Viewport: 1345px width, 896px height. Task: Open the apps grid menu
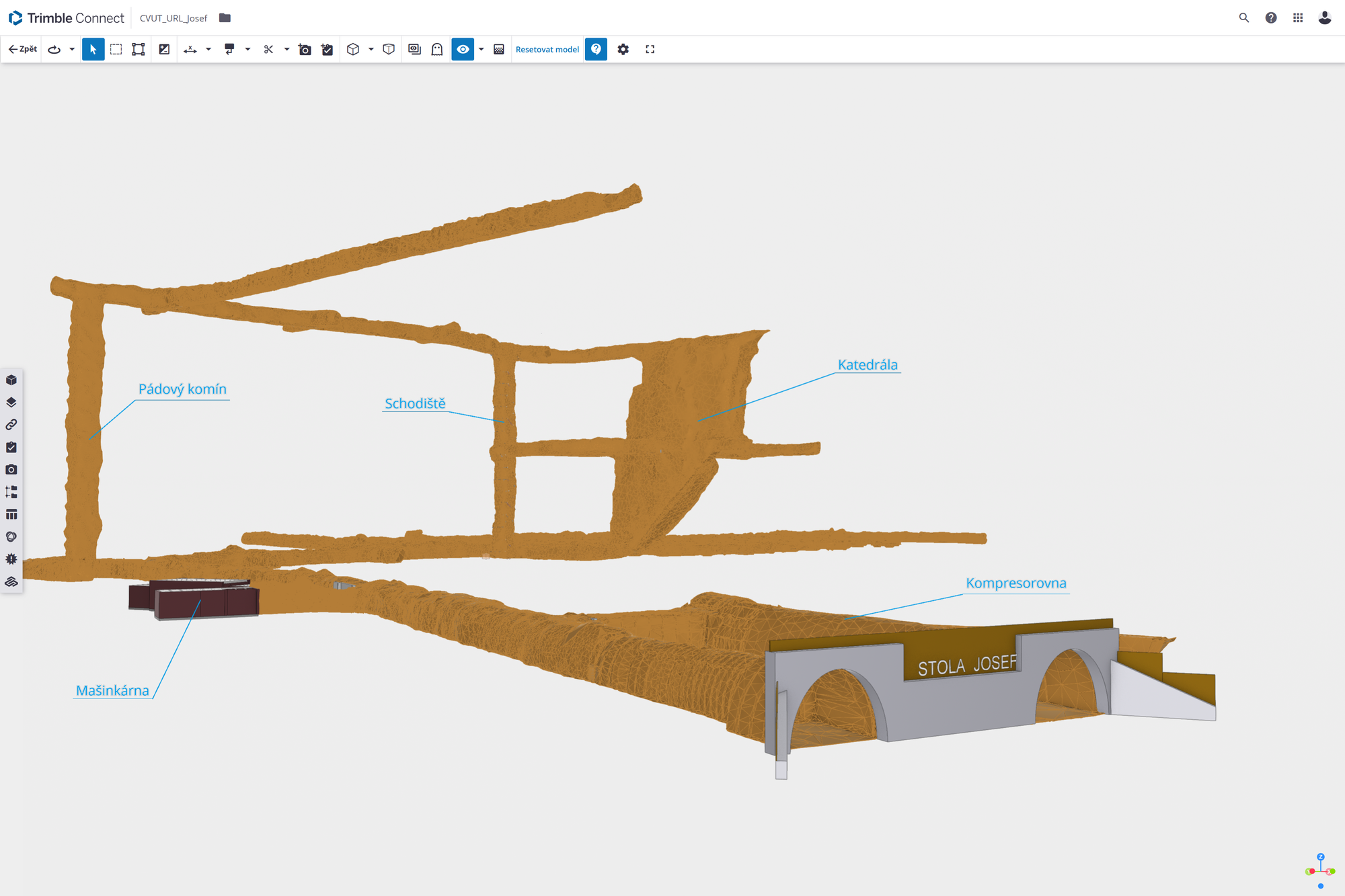pos(1298,18)
